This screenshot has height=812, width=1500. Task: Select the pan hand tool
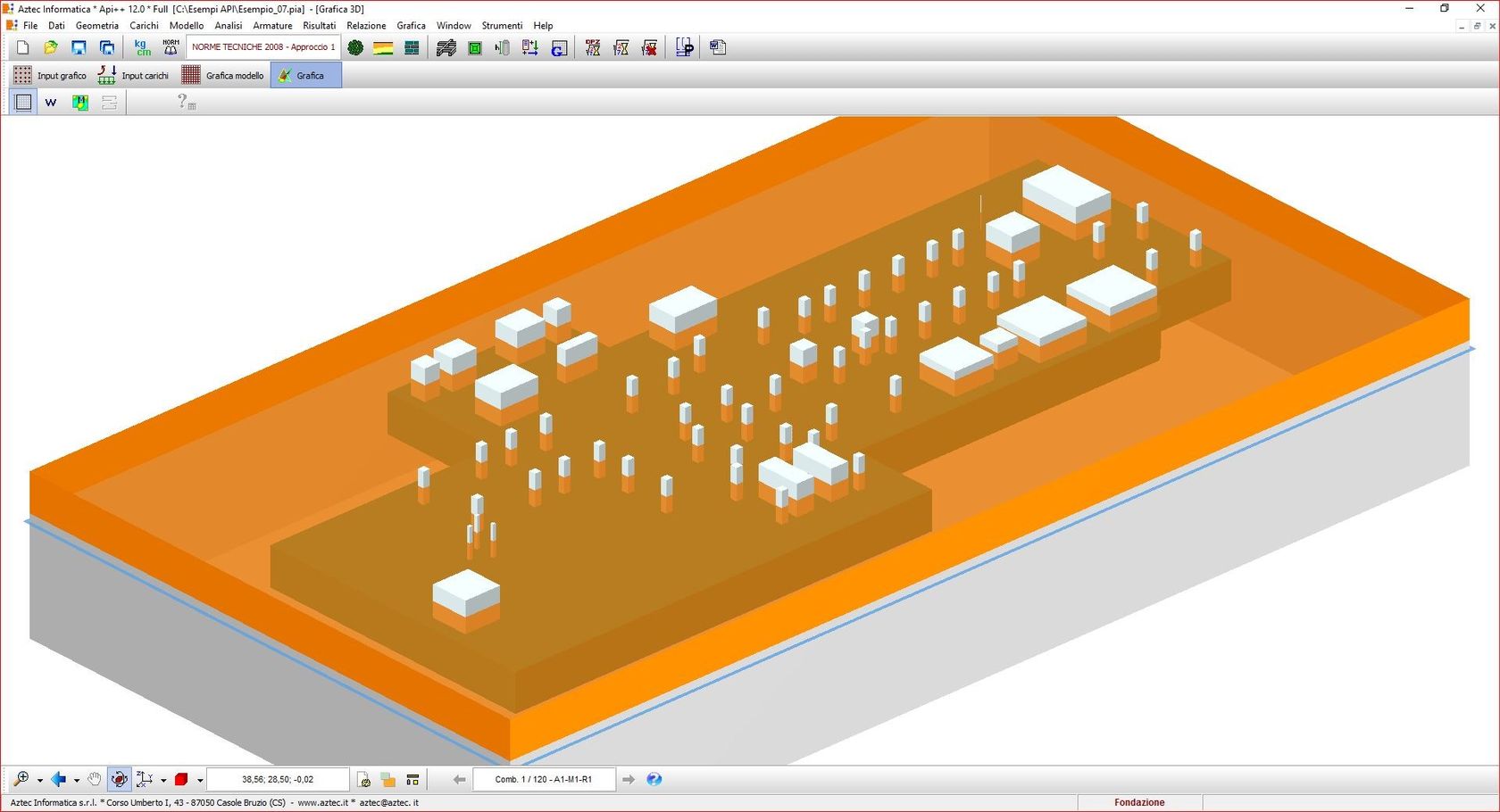pyautogui.click(x=94, y=779)
